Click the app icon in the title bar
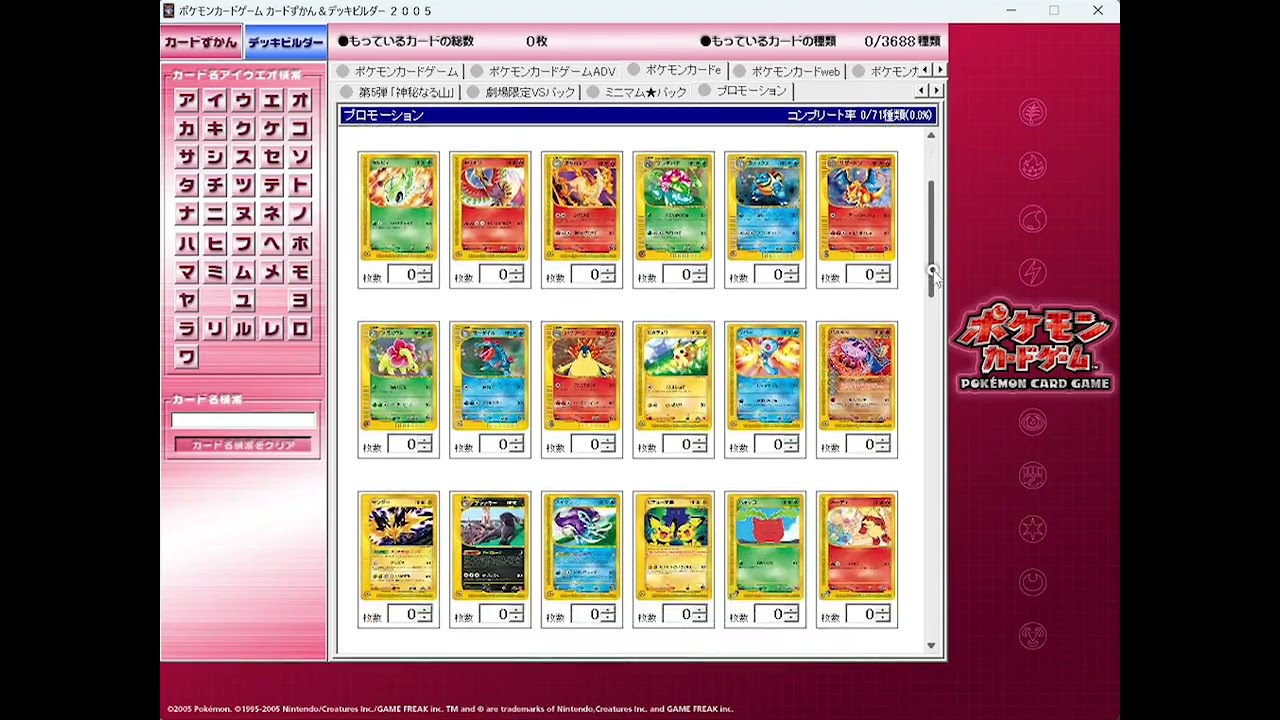The image size is (1280, 720). click(x=169, y=10)
